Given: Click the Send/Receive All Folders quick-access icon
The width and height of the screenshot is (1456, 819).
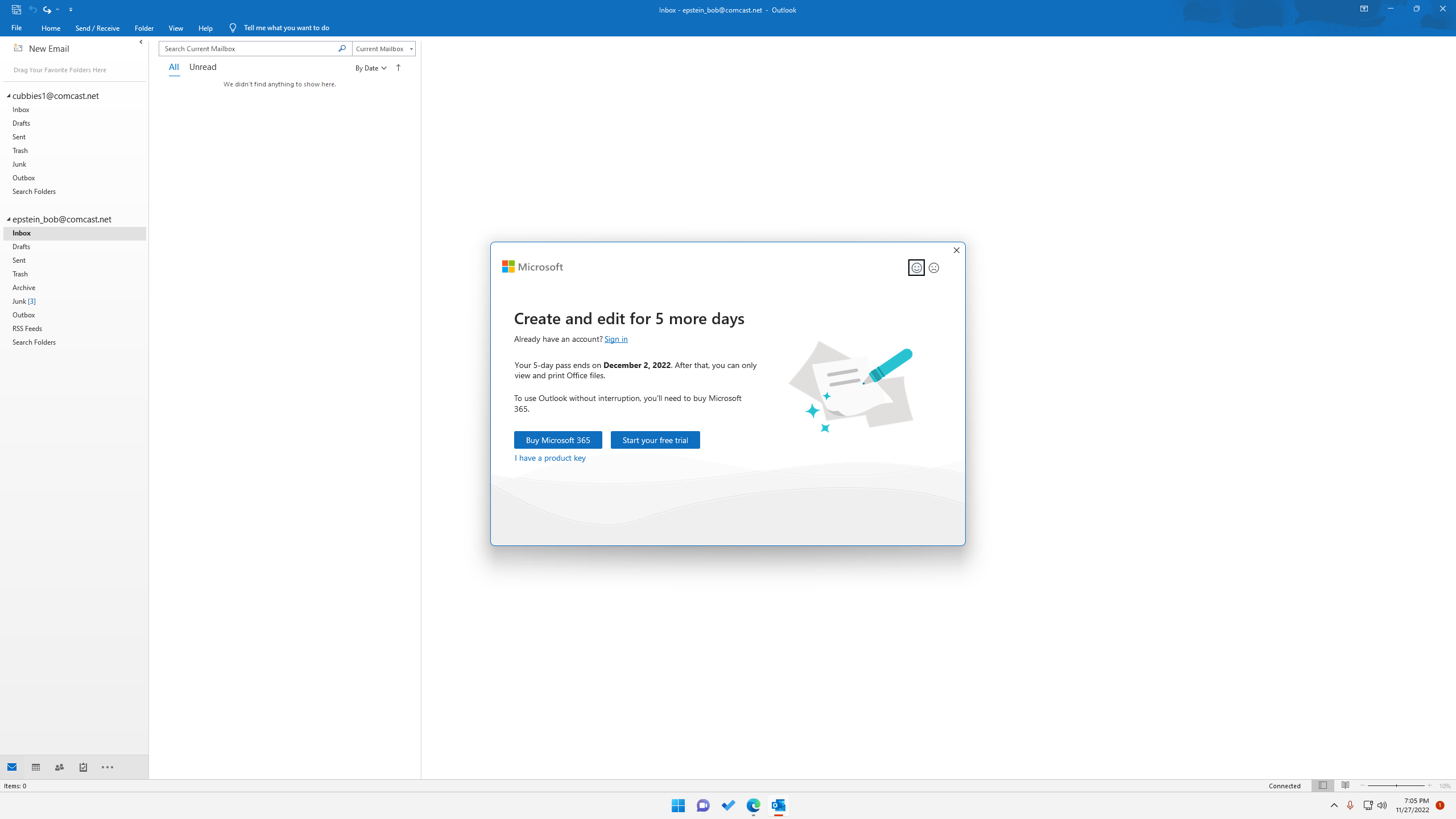Looking at the screenshot, I should point(16,10).
